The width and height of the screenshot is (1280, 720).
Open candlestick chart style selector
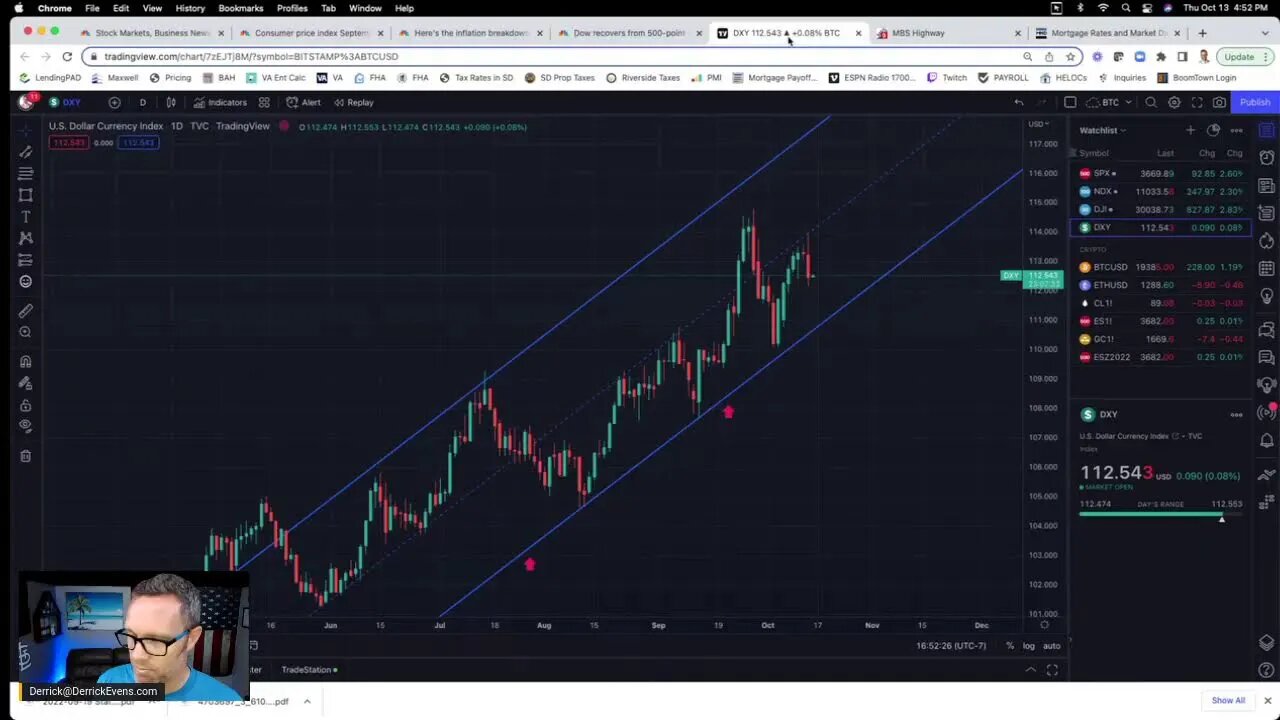(171, 102)
